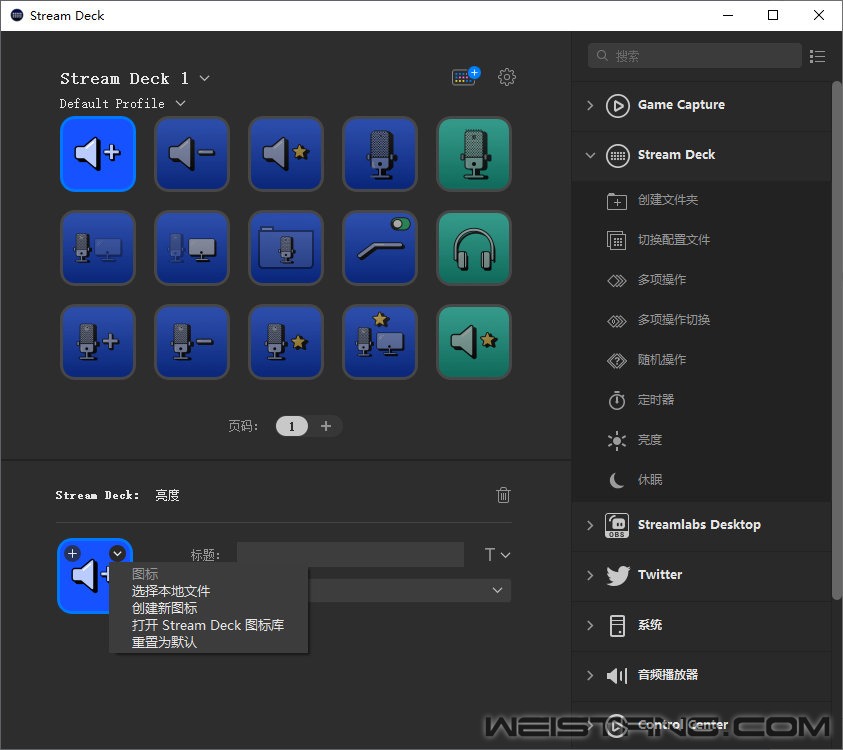Open the Stream Deck store keyboard icon
843x750 pixels.
click(466, 76)
